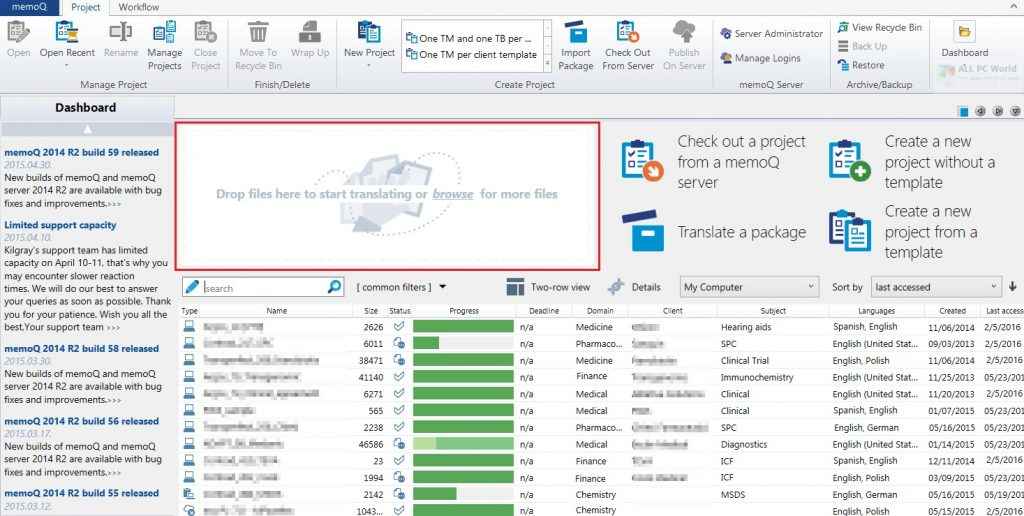
Task: Toggle sort direction arrow next to last accessed
Action: click(1012, 287)
